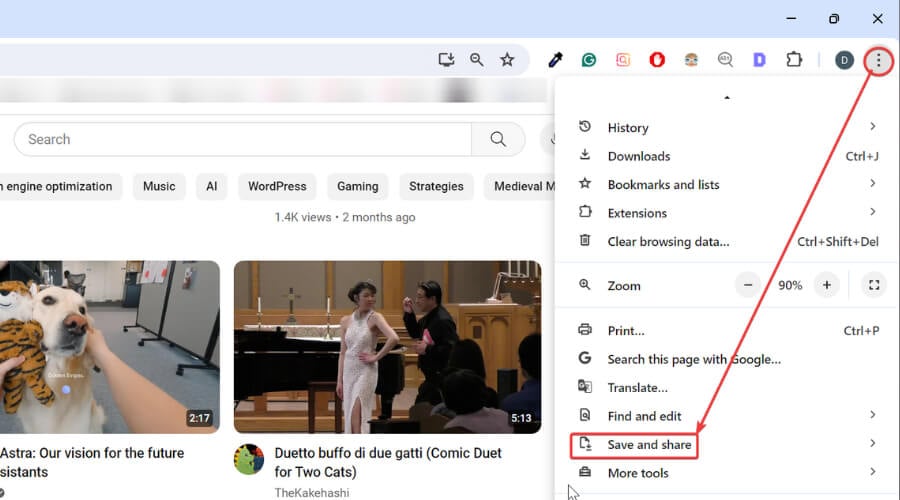The height and width of the screenshot is (500, 900).
Task: Click the address bar zoom magnifier icon
Action: point(476,60)
